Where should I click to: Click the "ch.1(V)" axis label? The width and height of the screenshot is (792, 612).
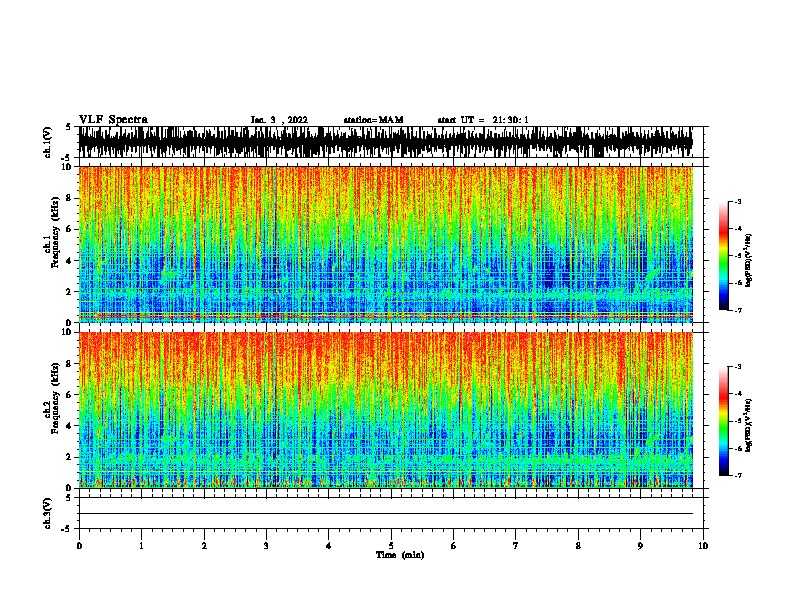(47, 142)
